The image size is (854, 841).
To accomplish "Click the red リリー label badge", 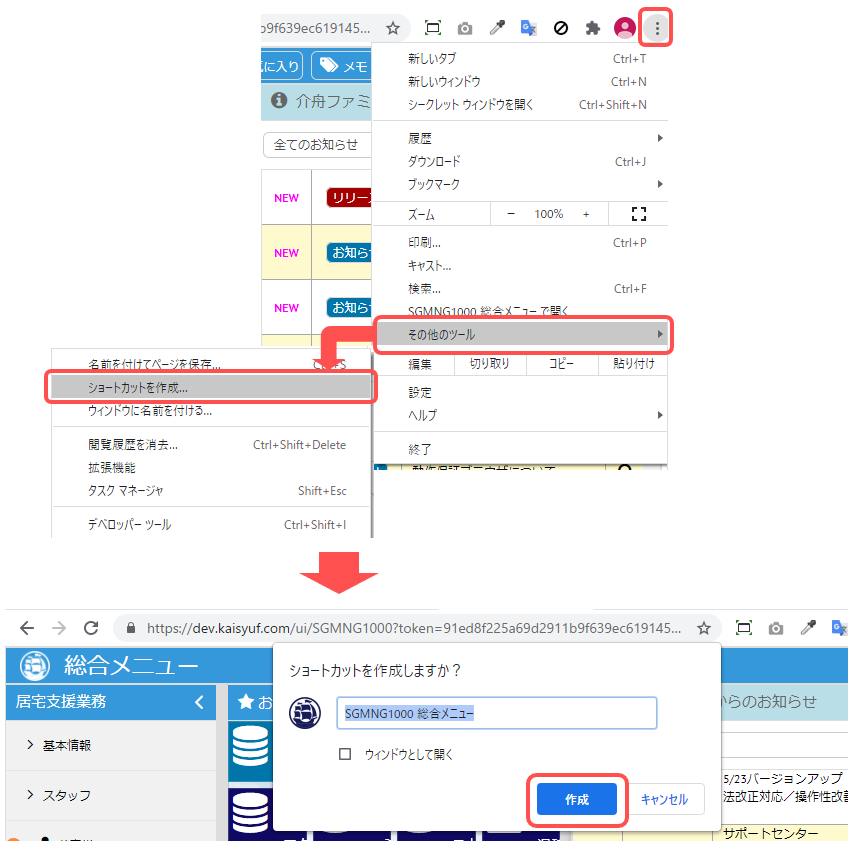I will coord(349,198).
